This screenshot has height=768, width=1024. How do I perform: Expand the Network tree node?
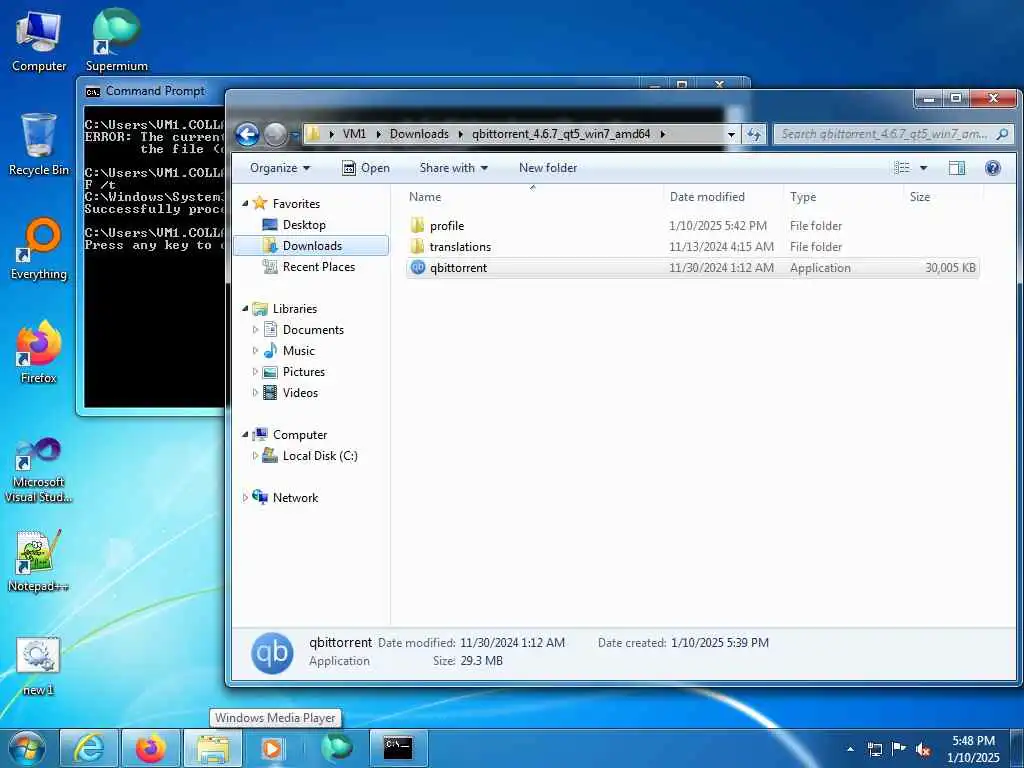click(245, 498)
